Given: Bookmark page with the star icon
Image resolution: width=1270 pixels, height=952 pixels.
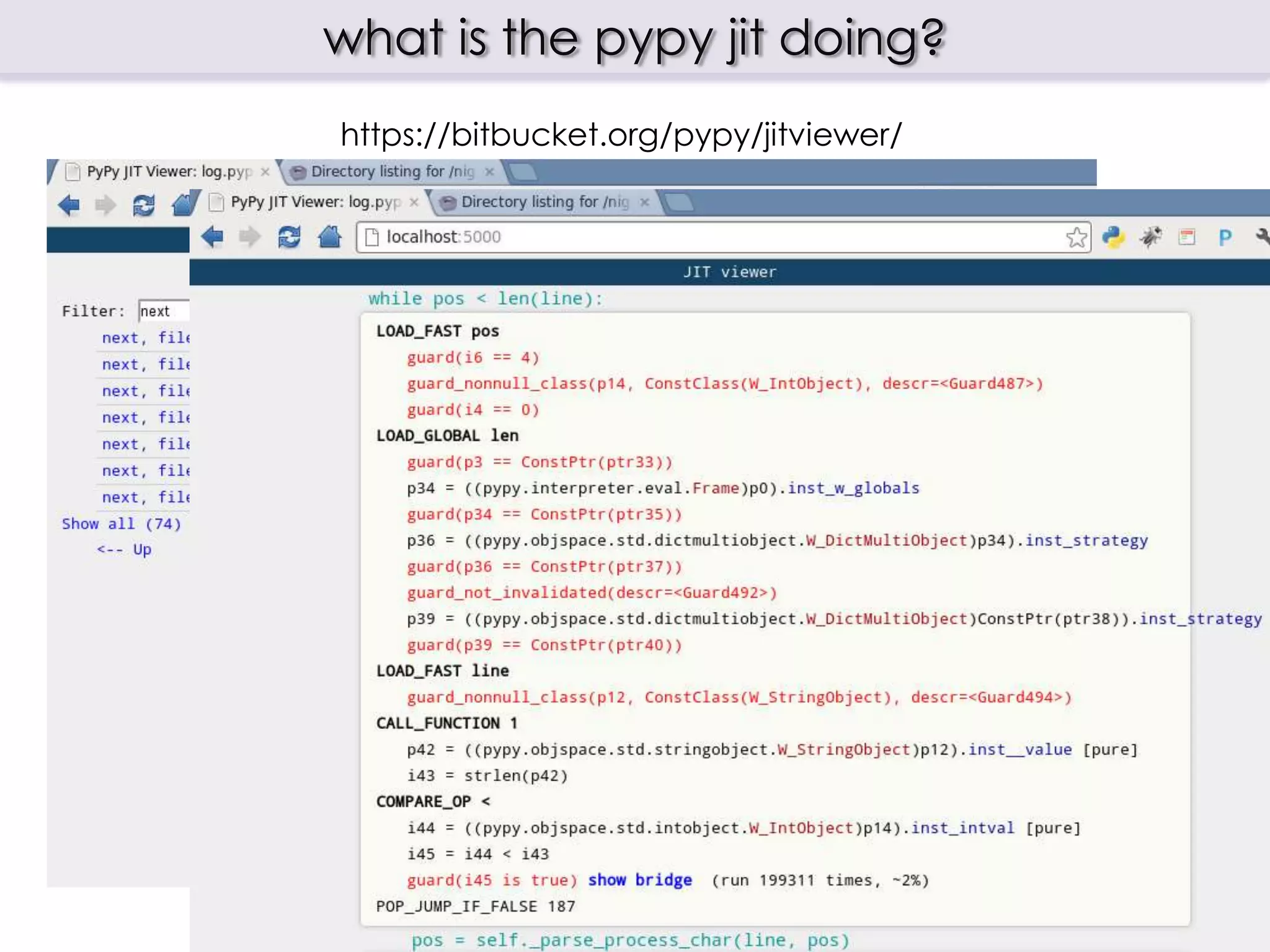Looking at the screenshot, I should point(1077,237).
